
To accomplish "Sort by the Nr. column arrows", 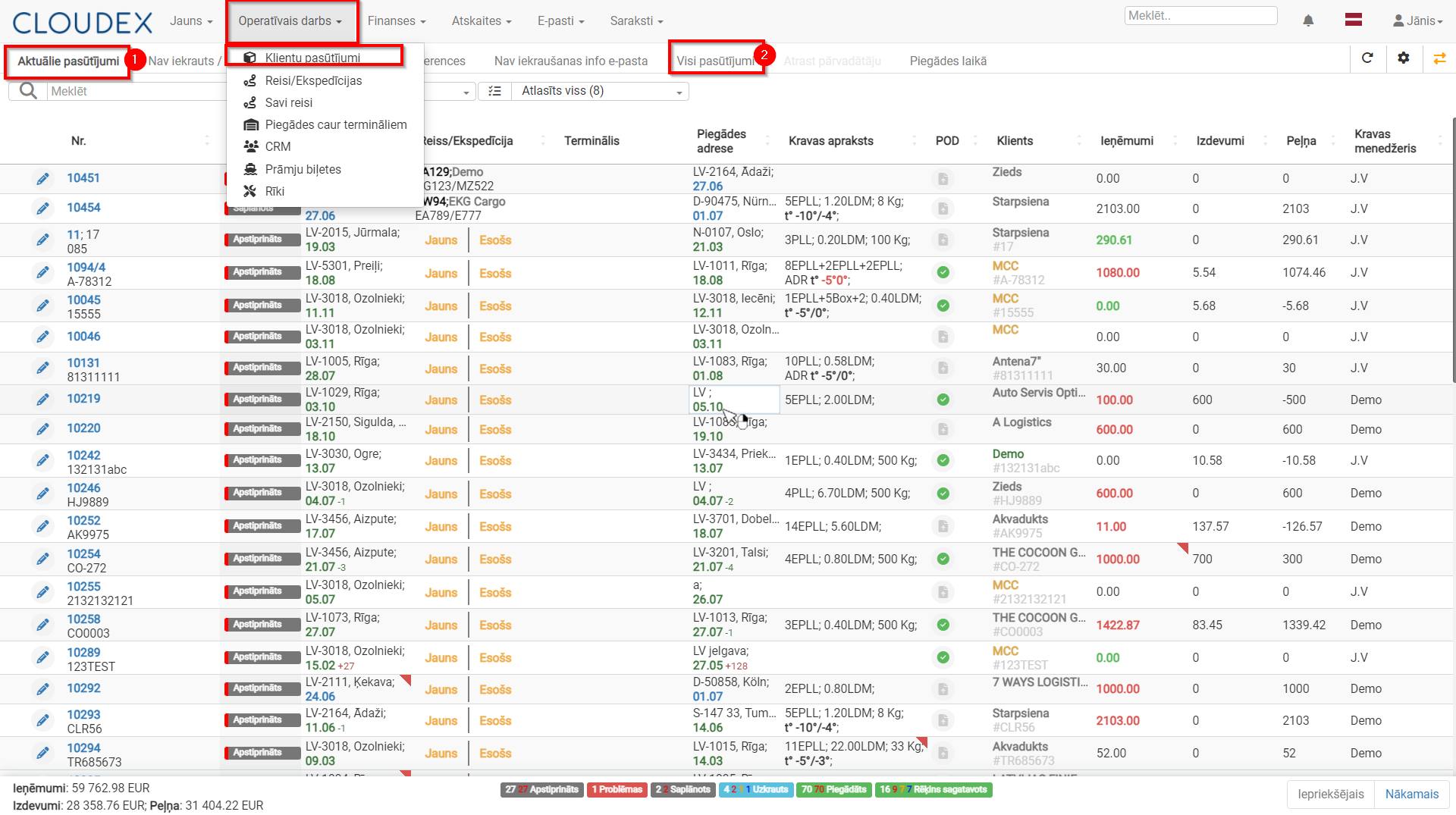I will [207, 141].
